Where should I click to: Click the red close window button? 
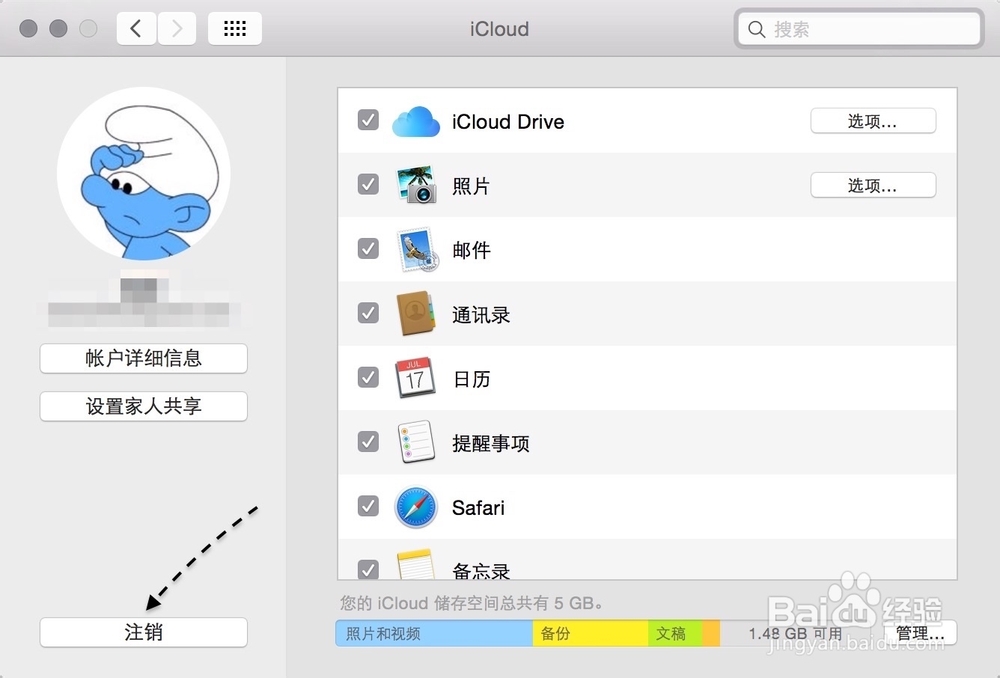coord(28,29)
